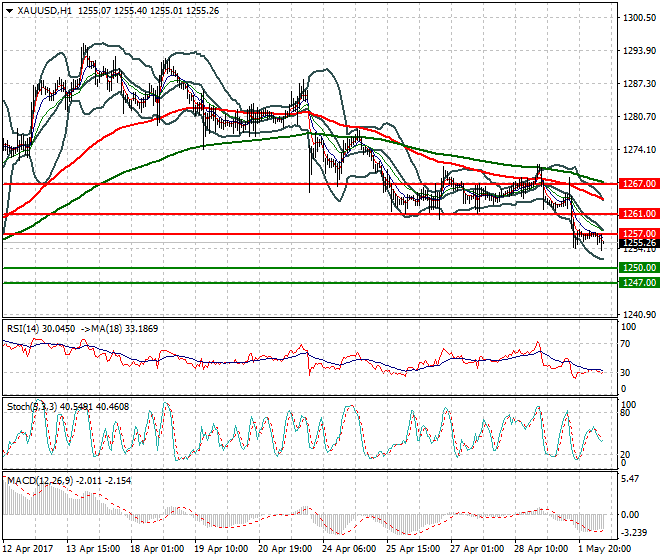Select the 1267.00 red resistance label
The height and width of the screenshot is (560, 660).
pos(639,184)
